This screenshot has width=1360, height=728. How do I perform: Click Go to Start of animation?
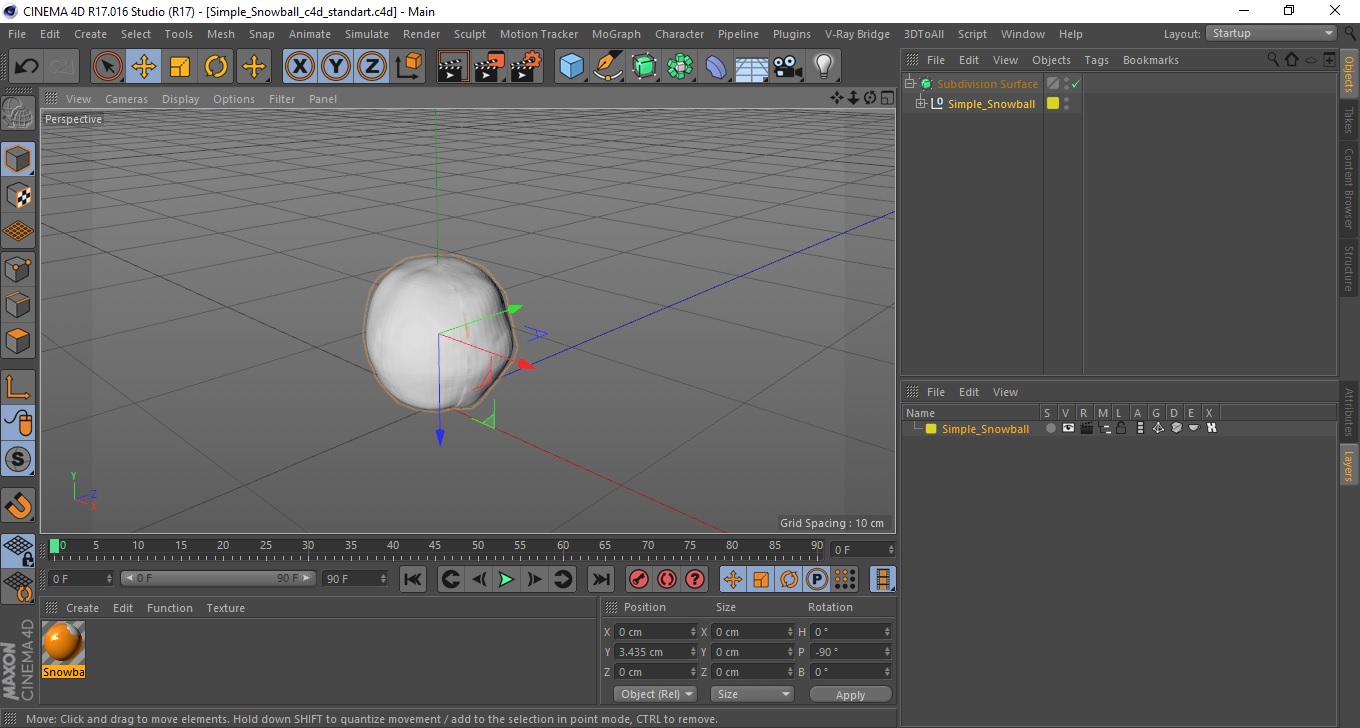click(x=413, y=579)
